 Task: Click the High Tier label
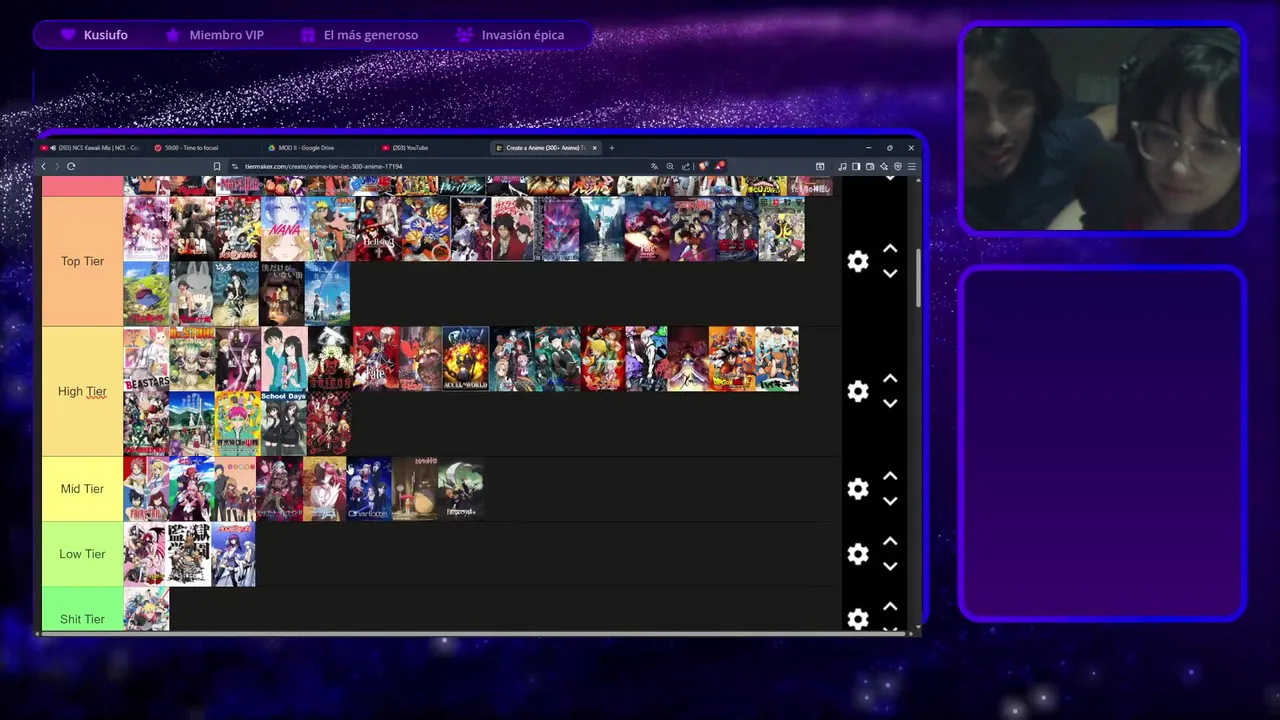pos(82,391)
